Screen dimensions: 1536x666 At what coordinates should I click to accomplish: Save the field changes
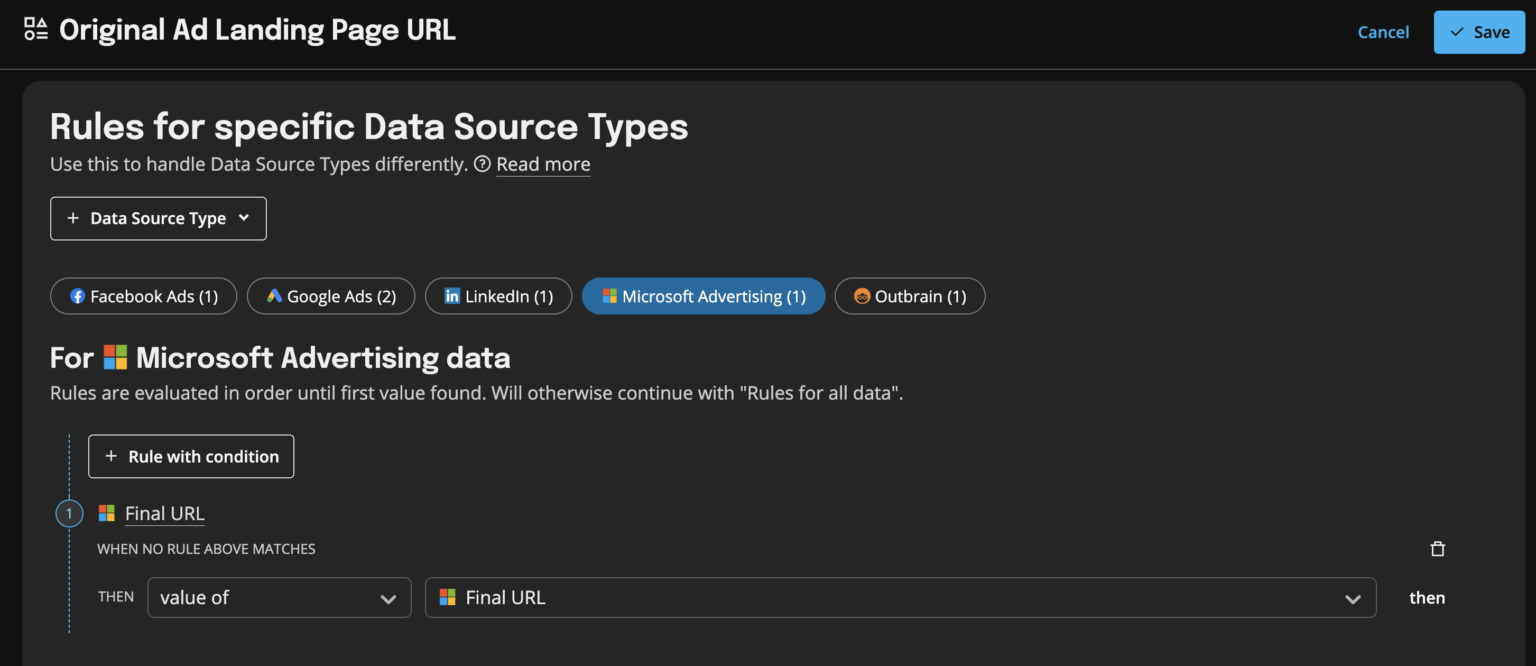pos(1479,32)
